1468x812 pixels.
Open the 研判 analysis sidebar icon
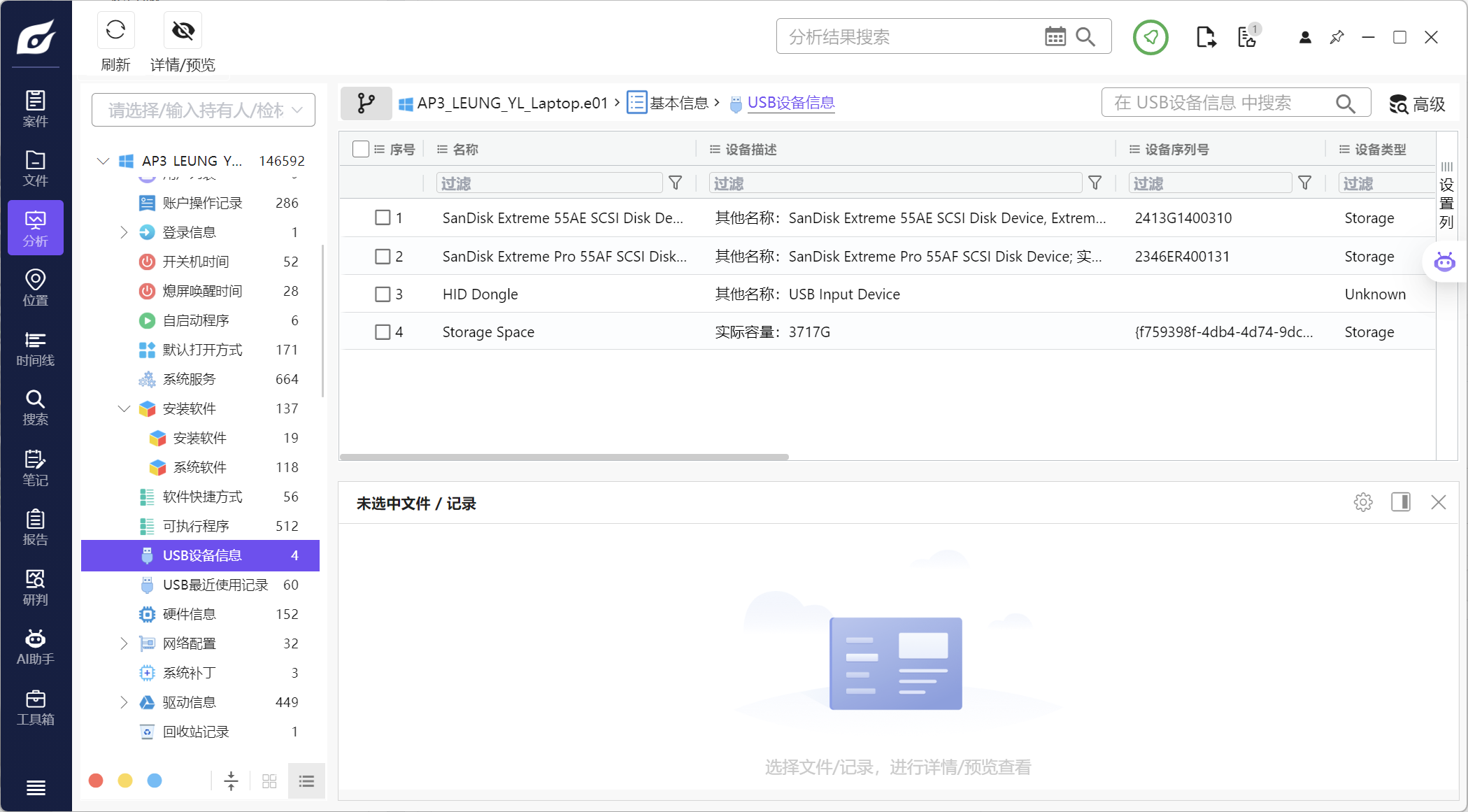point(35,587)
